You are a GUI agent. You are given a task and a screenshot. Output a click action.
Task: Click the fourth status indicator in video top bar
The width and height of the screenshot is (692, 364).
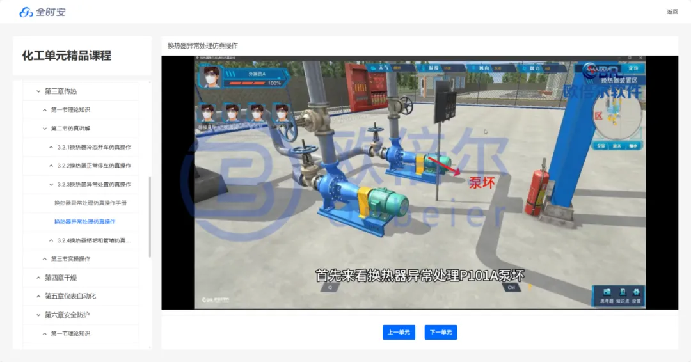pos(541,68)
